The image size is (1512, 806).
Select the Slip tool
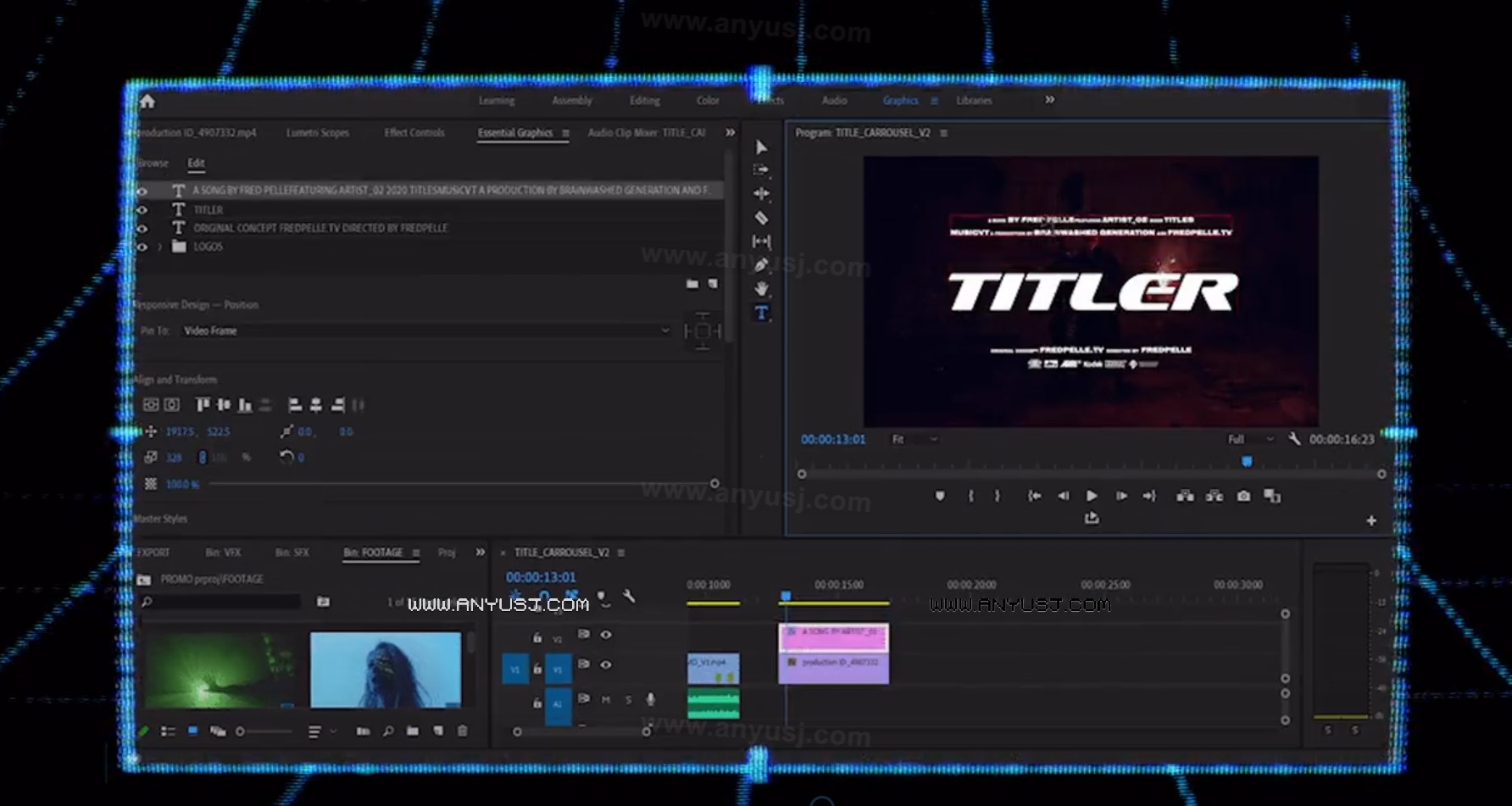click(761, 242)
